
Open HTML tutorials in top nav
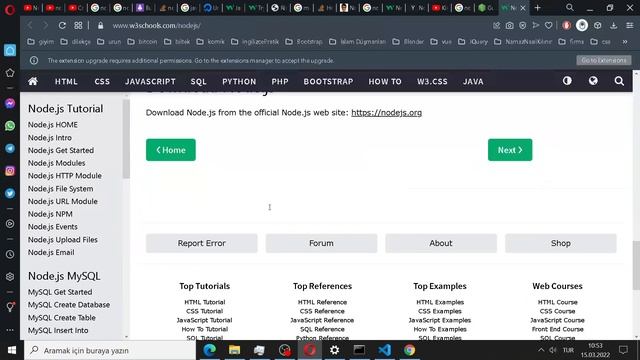[x=66, y=82]
